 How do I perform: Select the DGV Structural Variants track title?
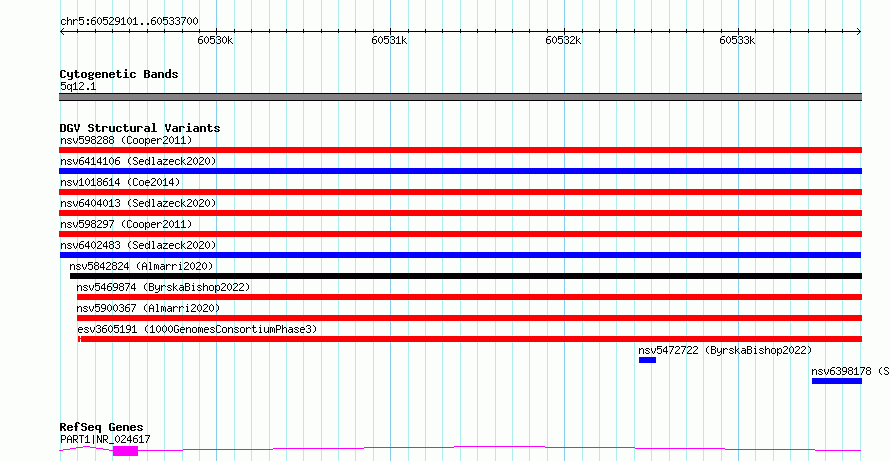(140, 128)
